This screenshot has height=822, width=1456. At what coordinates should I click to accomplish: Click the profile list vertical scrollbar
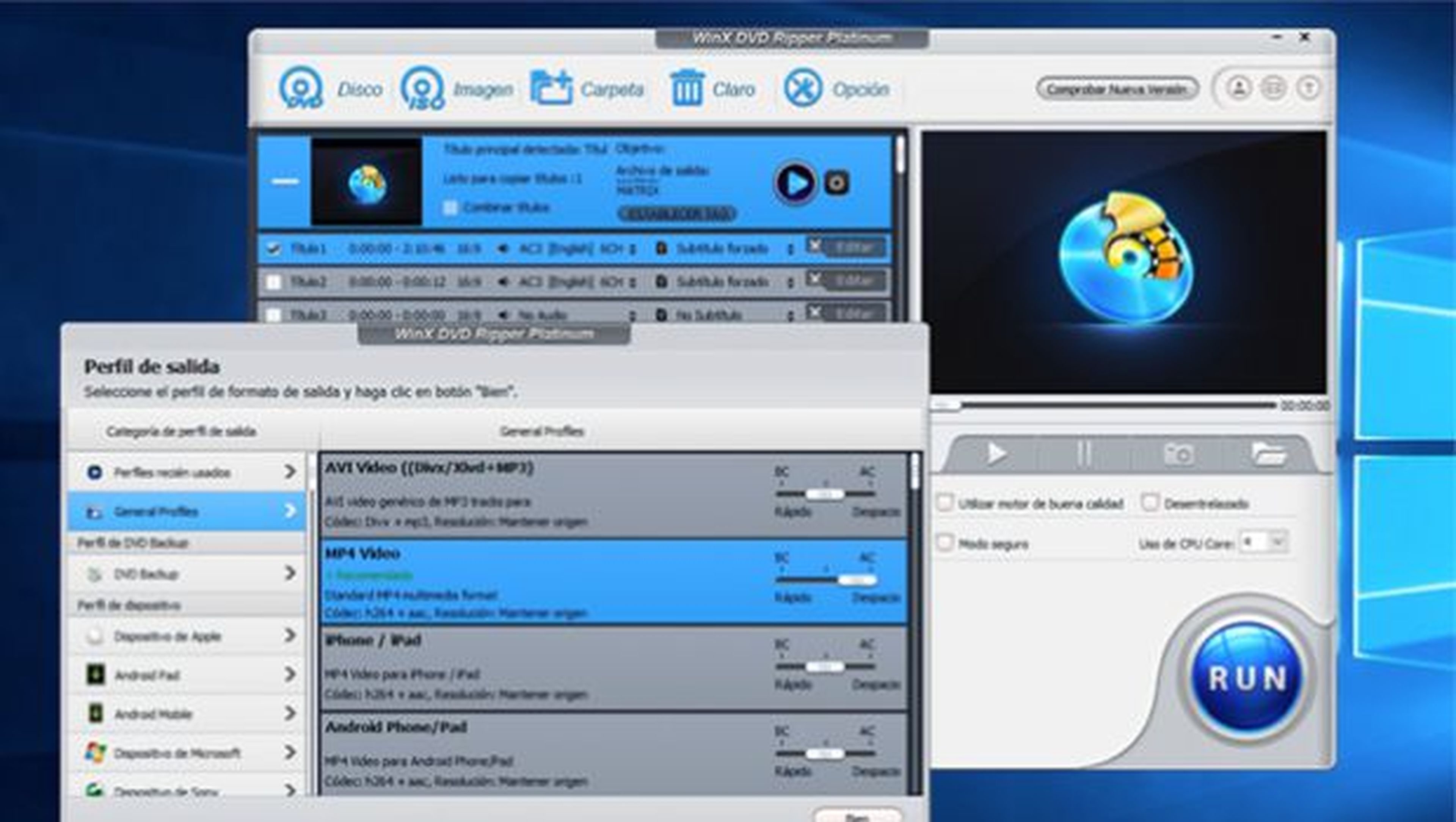pos(915,624)
